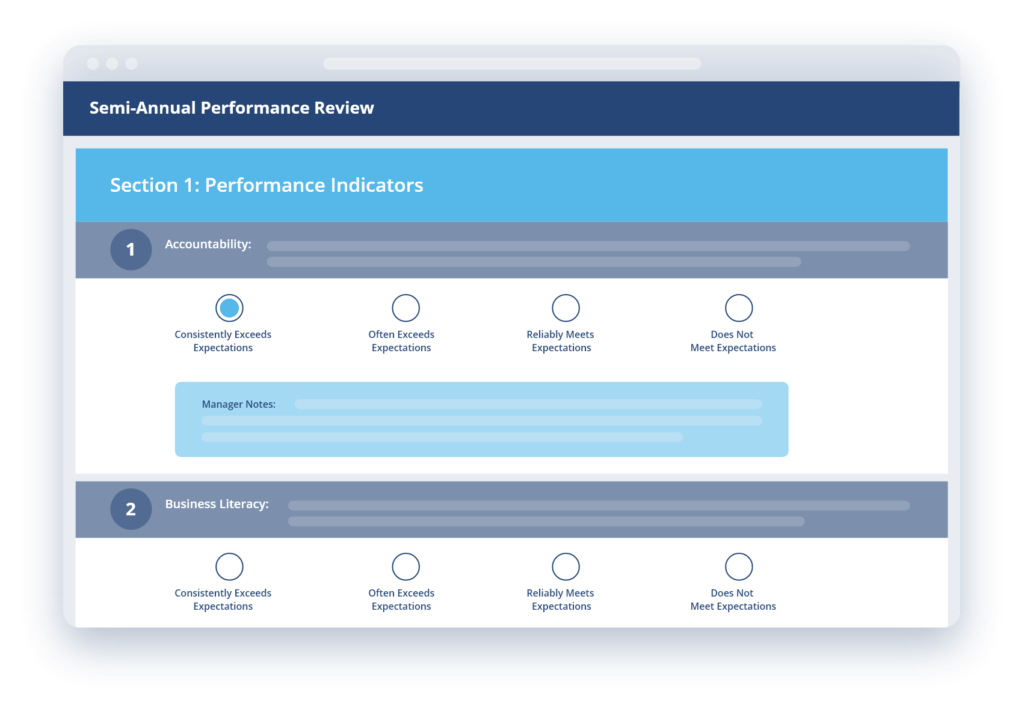Collapse the Business Literacy question header
Screen dimensions: 1024x709
512,508
